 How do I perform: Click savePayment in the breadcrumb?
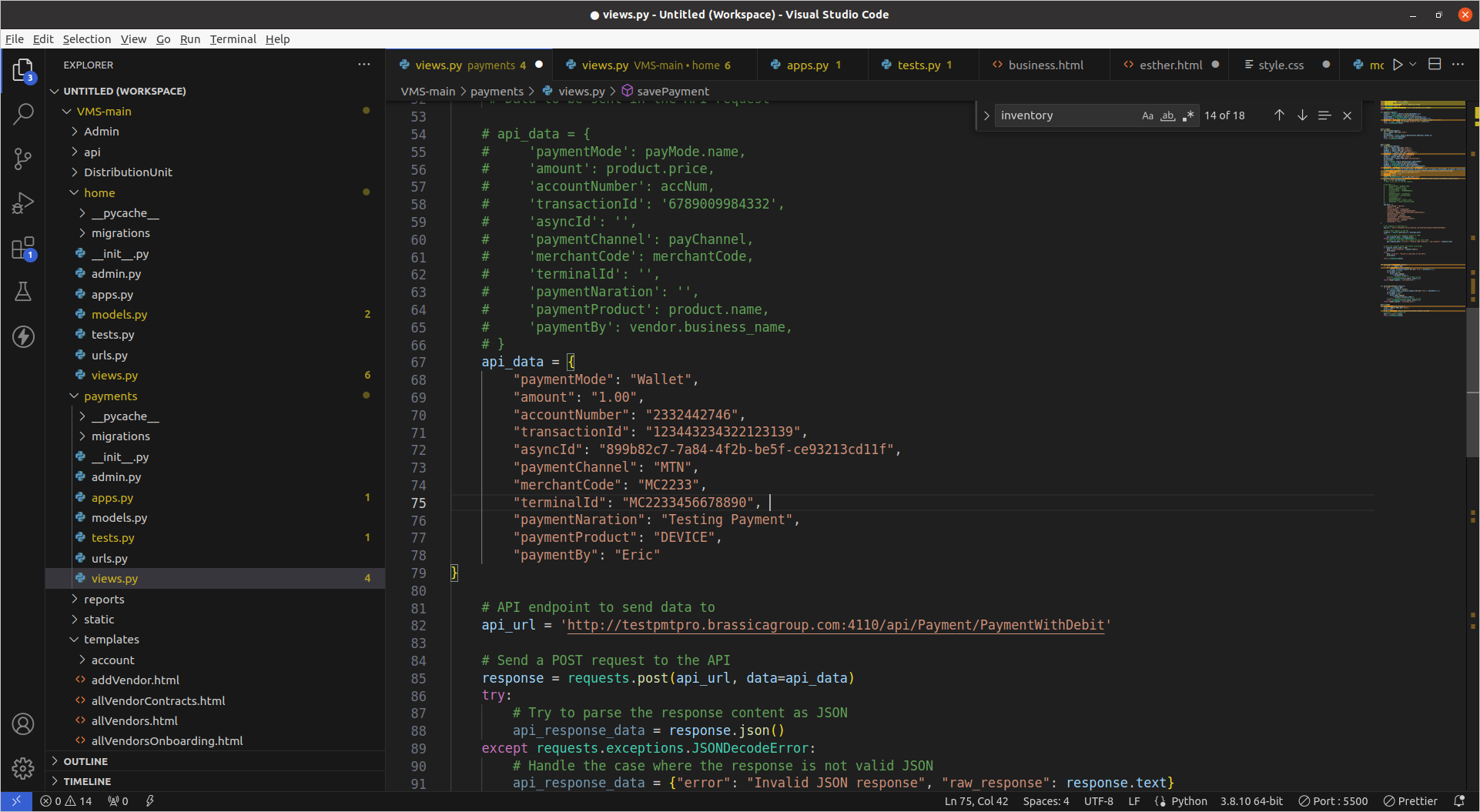click(673, 92)
